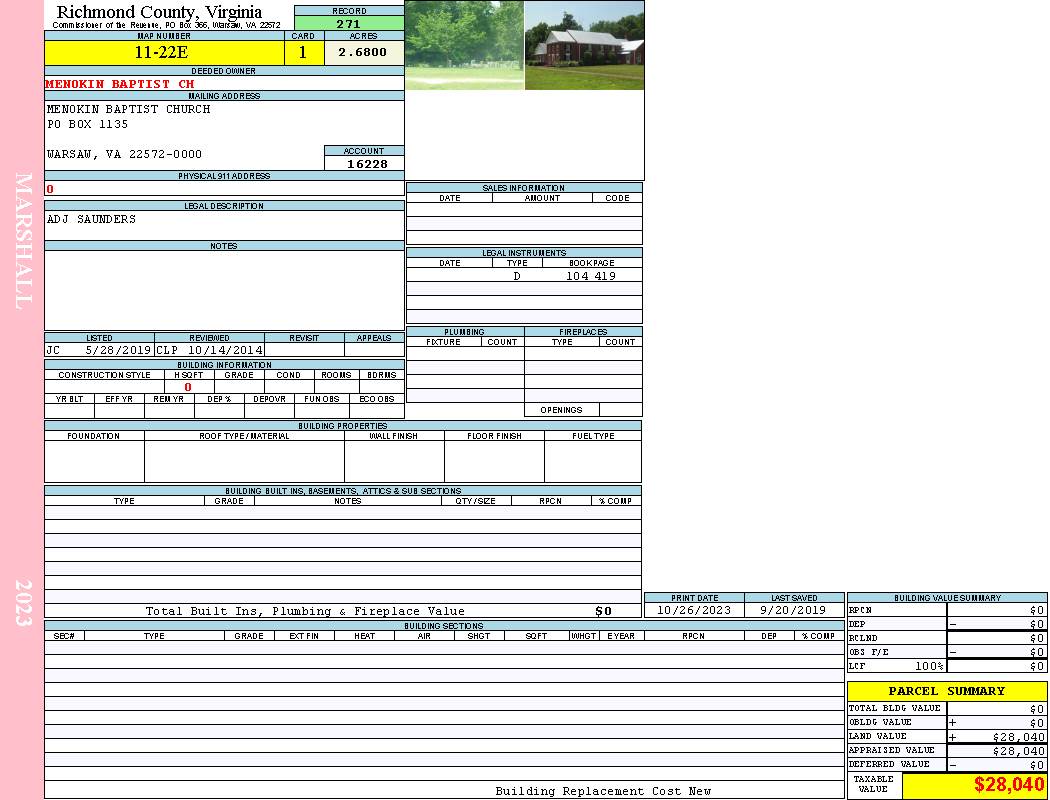Click the Legal Description text ADJ SAUNDERS

92,219
